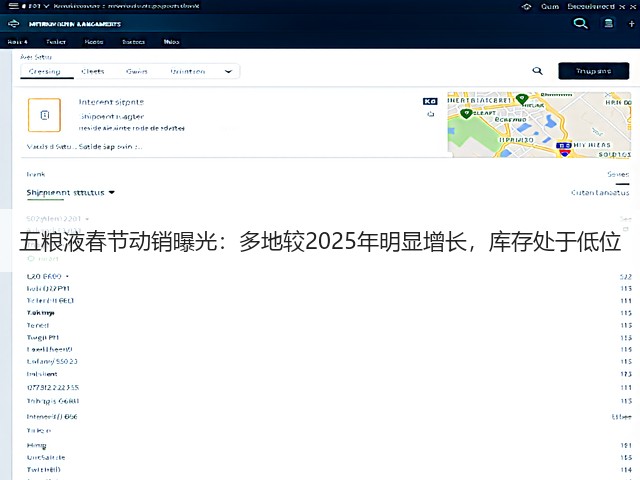This screenshot has width=640, height=480.
Task: Click 'Gum' in the title bar
Action: click(550, 6)
